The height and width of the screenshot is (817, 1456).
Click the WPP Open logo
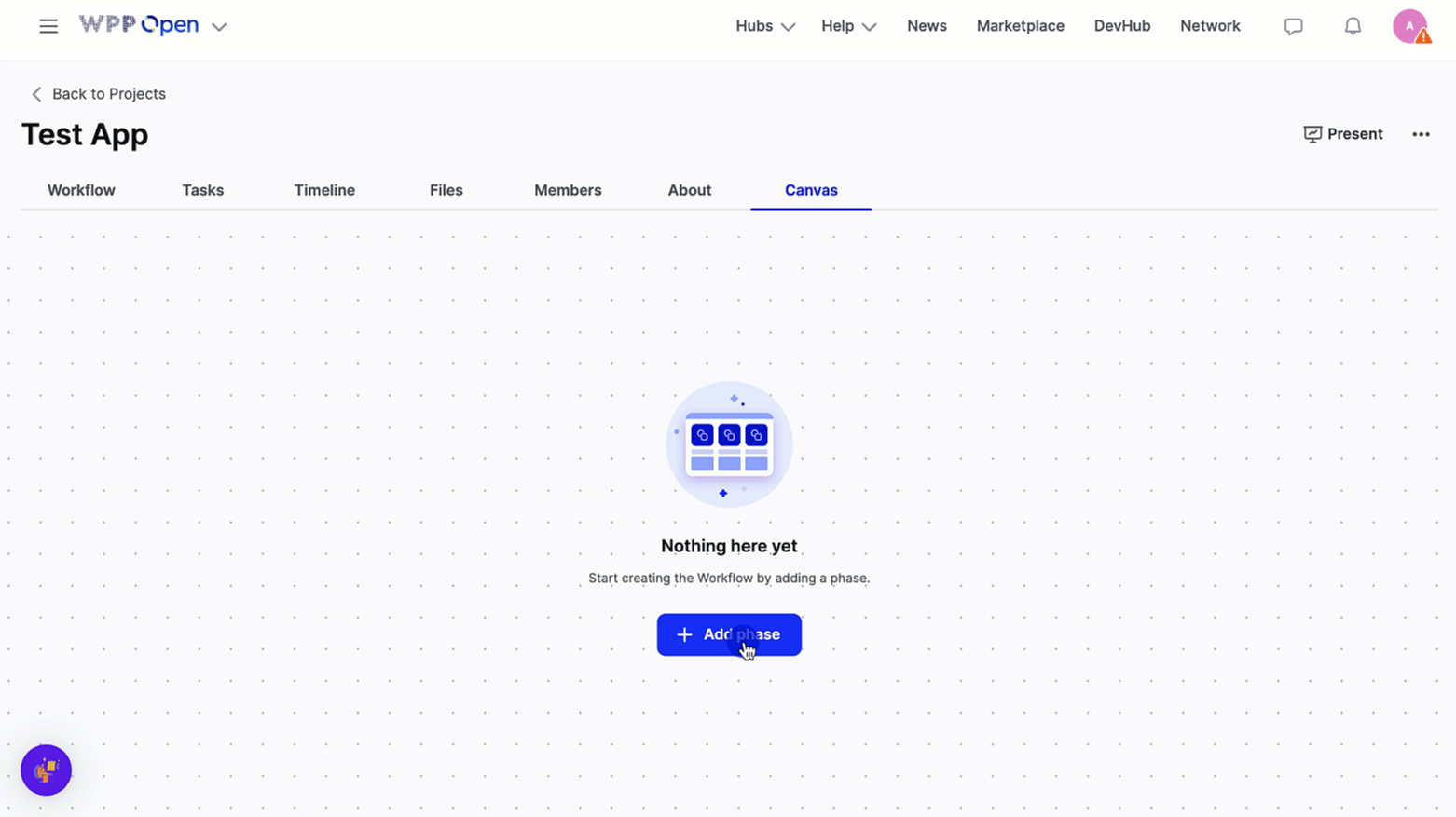coord(139,25)
